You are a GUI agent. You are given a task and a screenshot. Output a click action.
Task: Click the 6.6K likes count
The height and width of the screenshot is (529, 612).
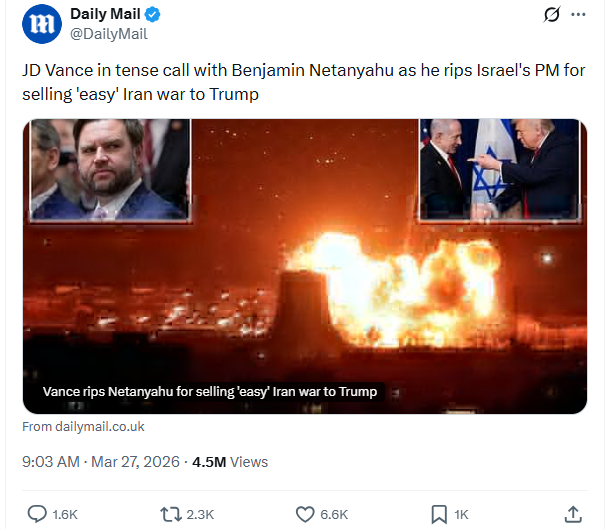[334, 514]
